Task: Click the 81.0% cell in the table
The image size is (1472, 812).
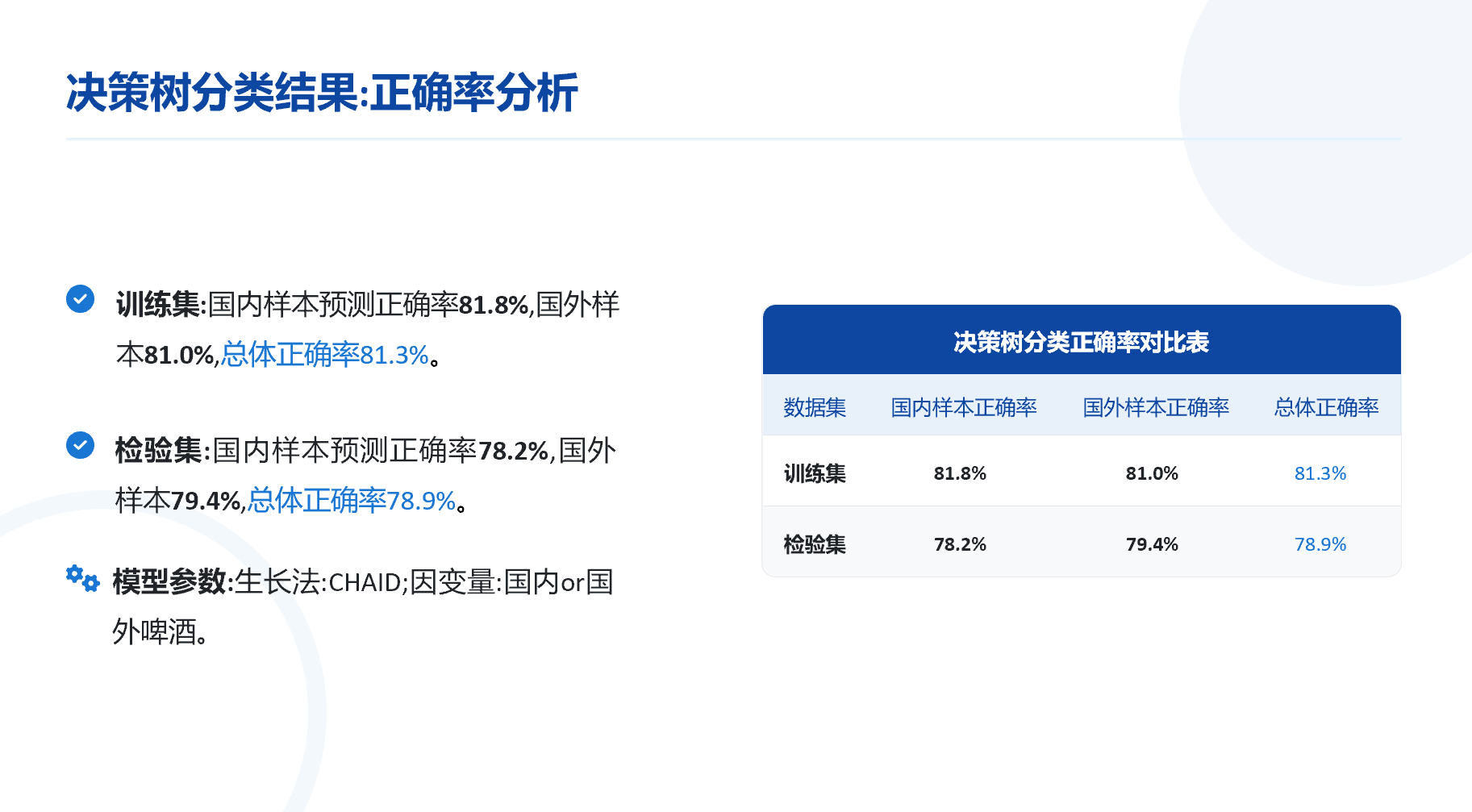Action: 1152,473
